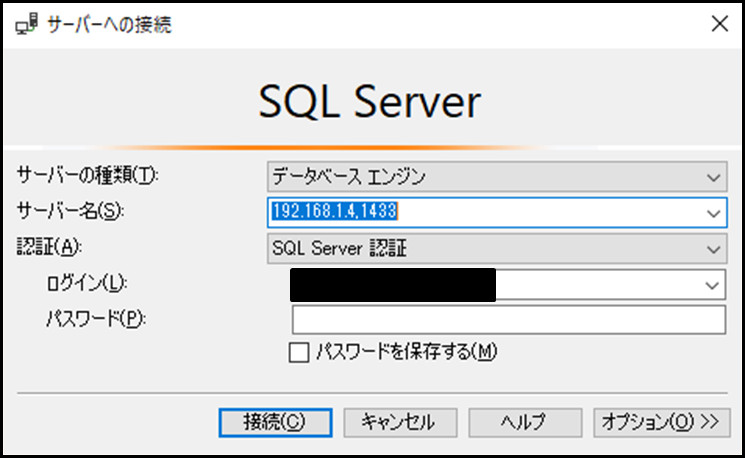Click the 認証(A) label
The image size is (745, 458).
coord(49,247)
